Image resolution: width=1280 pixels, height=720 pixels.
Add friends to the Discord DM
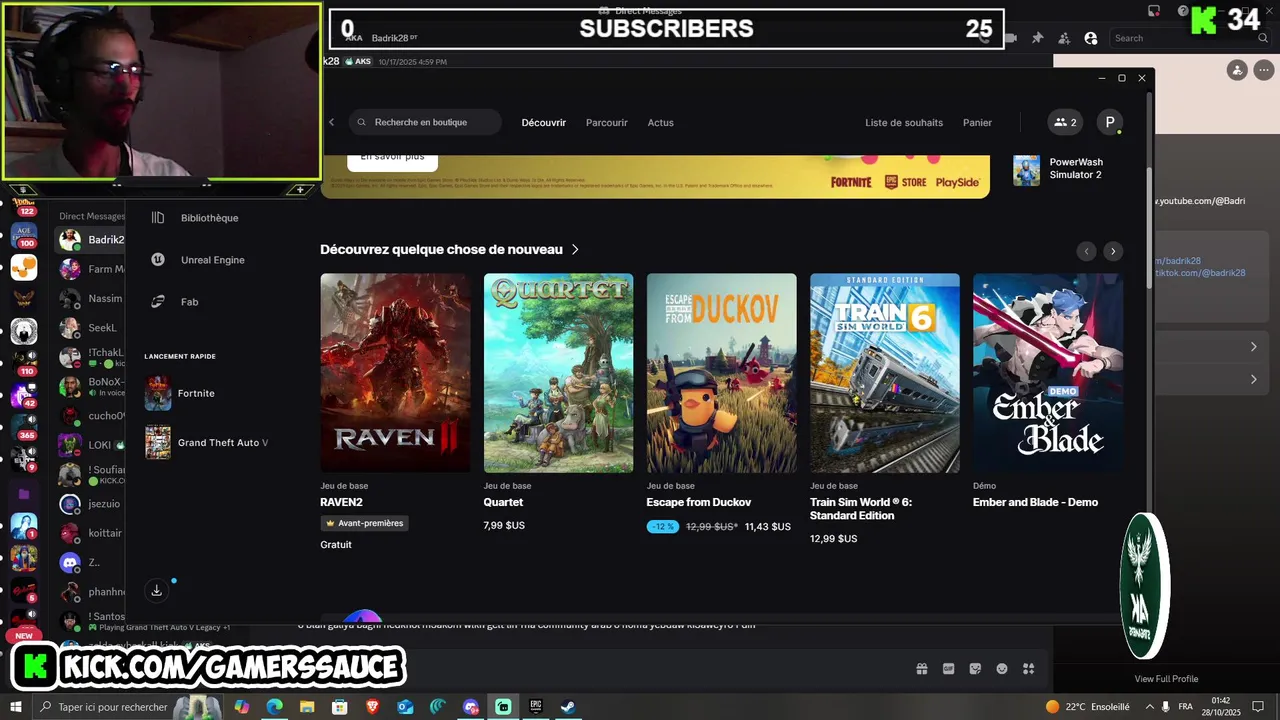tap(1064, 38)
